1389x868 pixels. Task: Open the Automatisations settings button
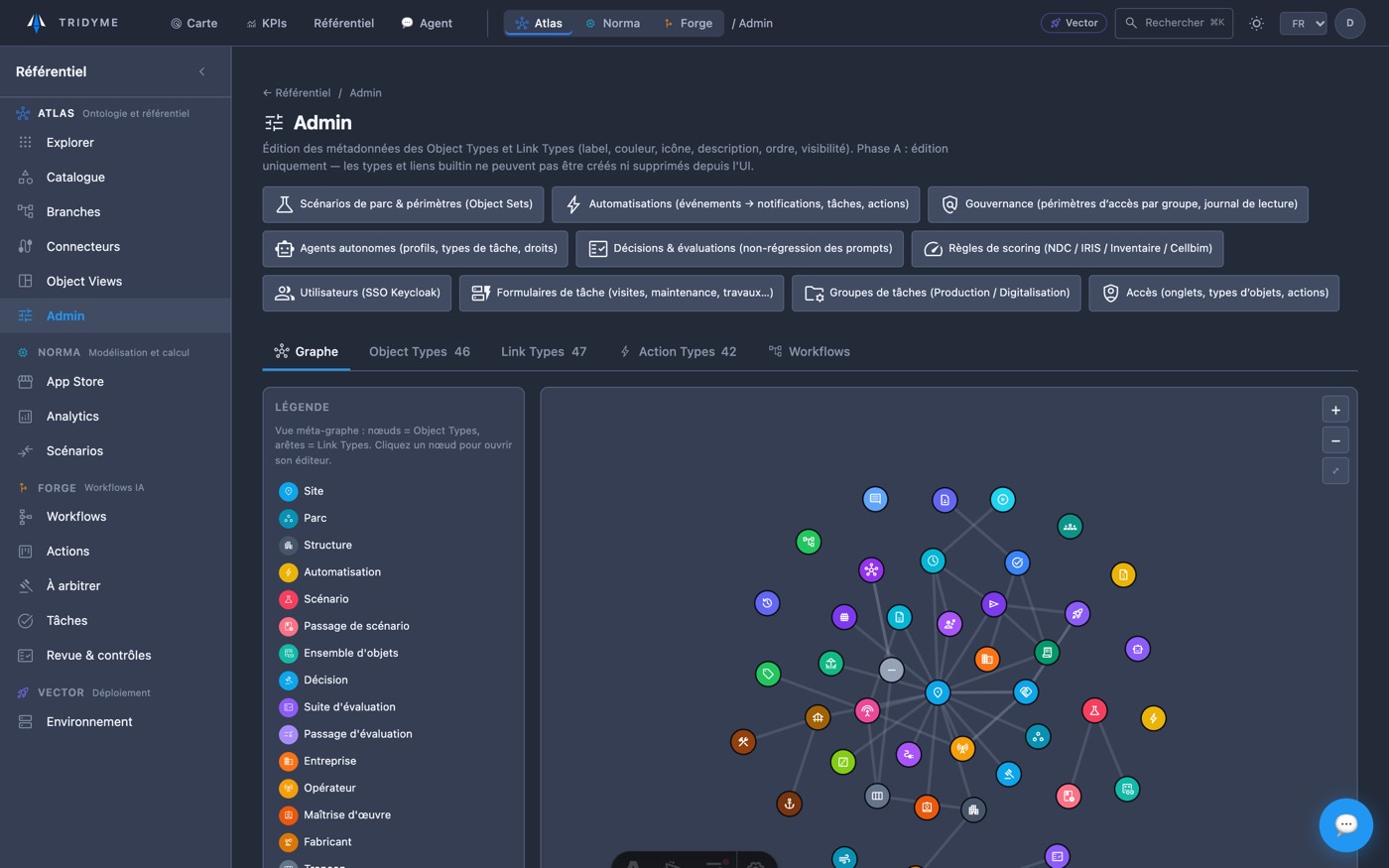736,204
